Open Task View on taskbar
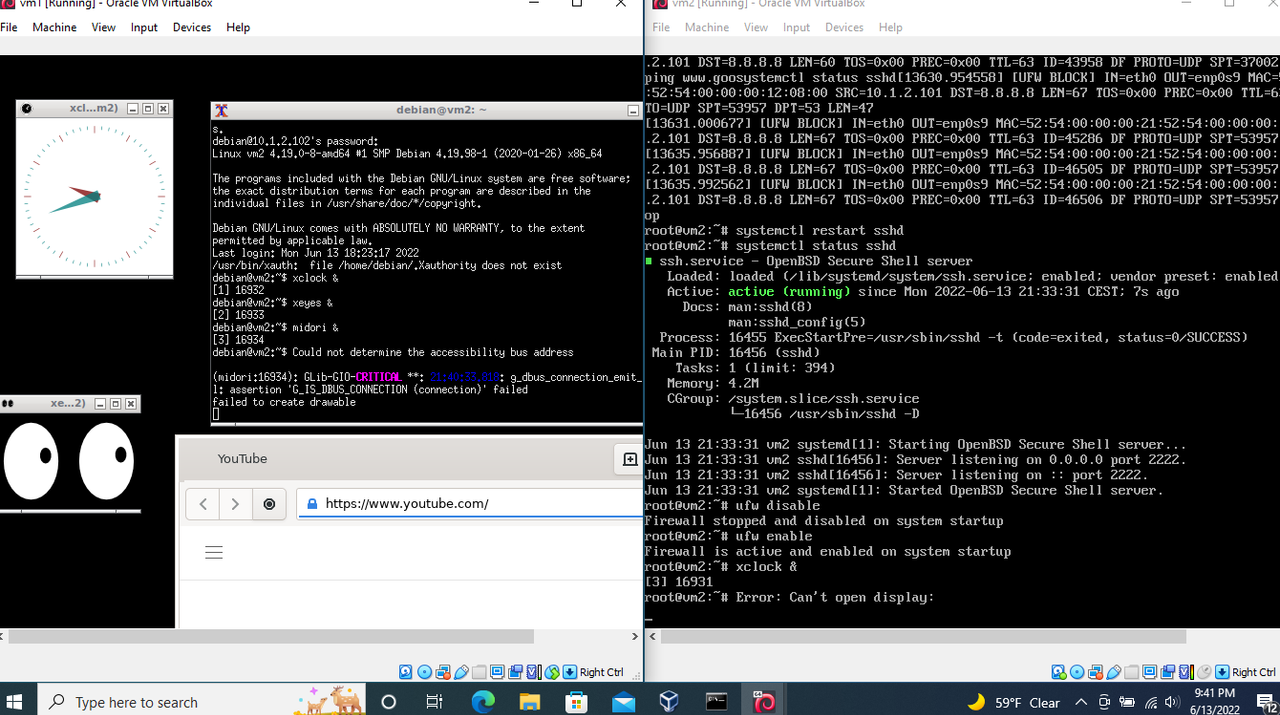 (435, 702)
